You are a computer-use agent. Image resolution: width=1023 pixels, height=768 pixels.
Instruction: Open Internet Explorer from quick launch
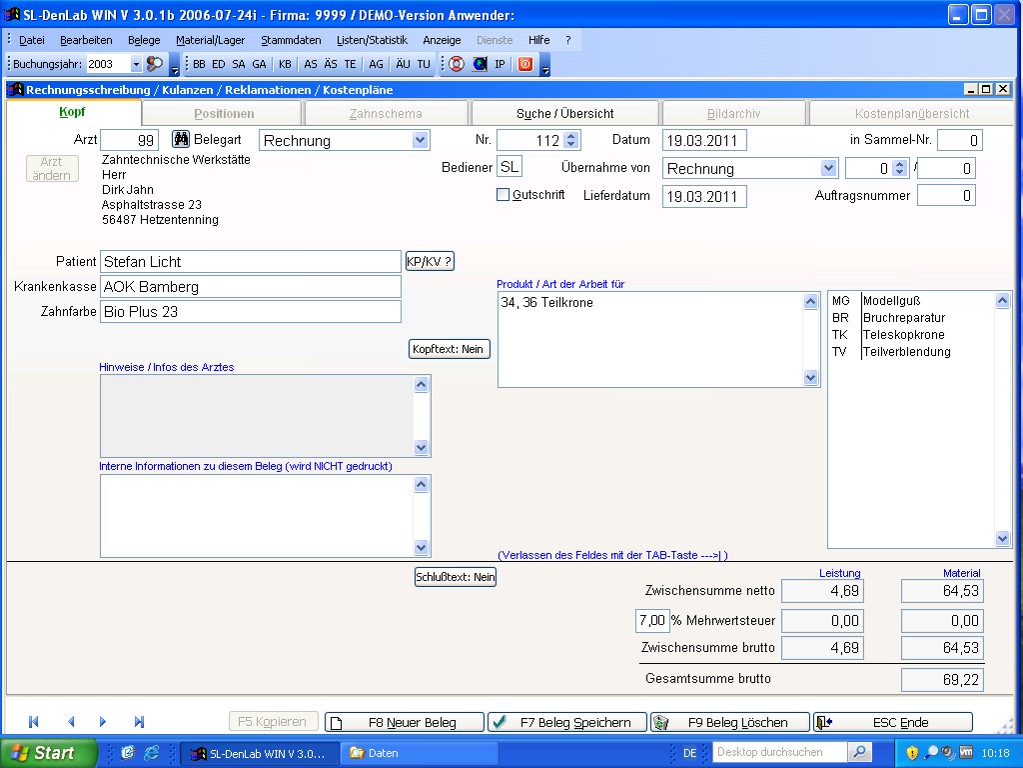pos(151,753)
